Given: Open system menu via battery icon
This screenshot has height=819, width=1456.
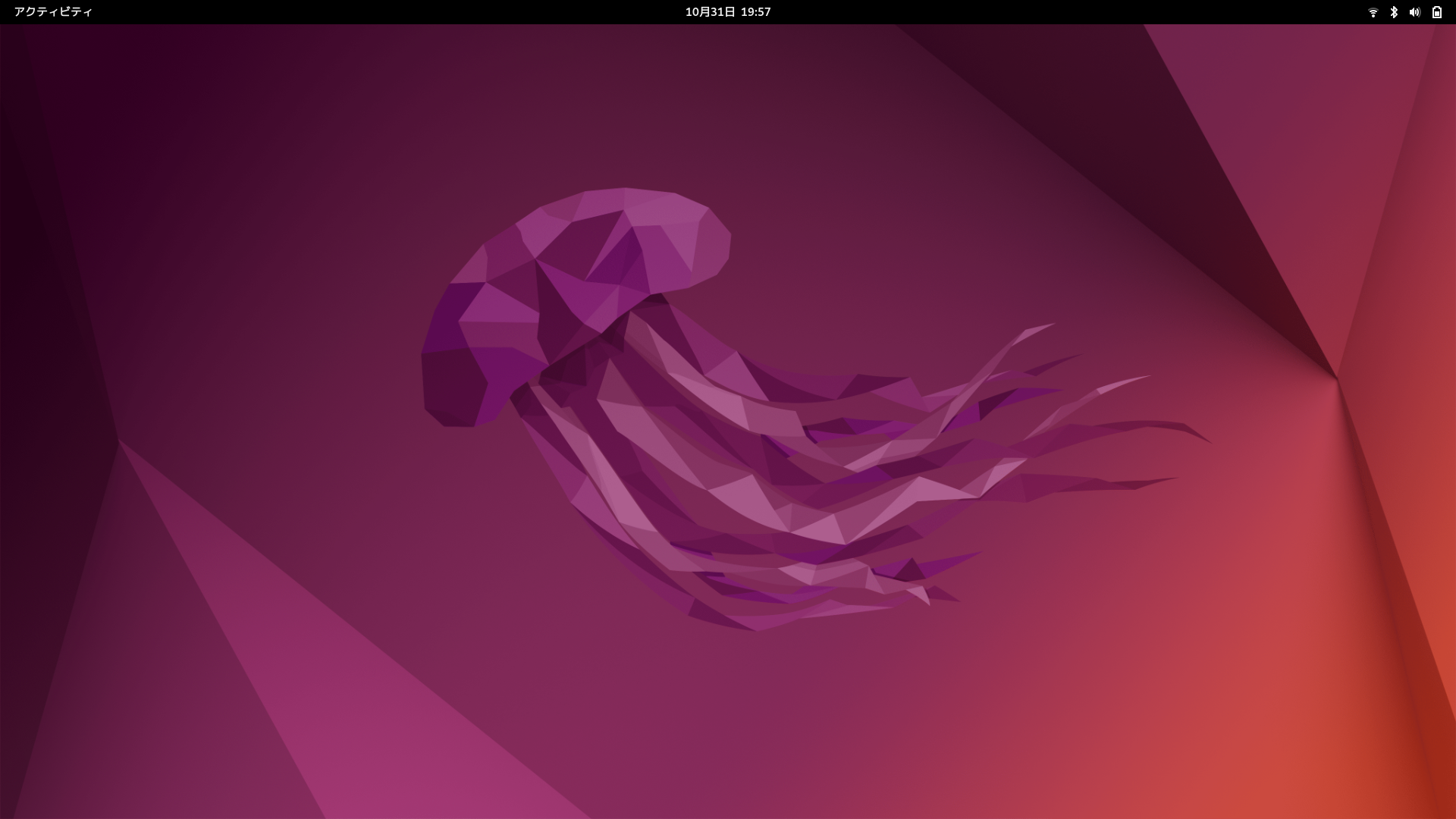Looking at the screenshot, I should click(1436, 12).
